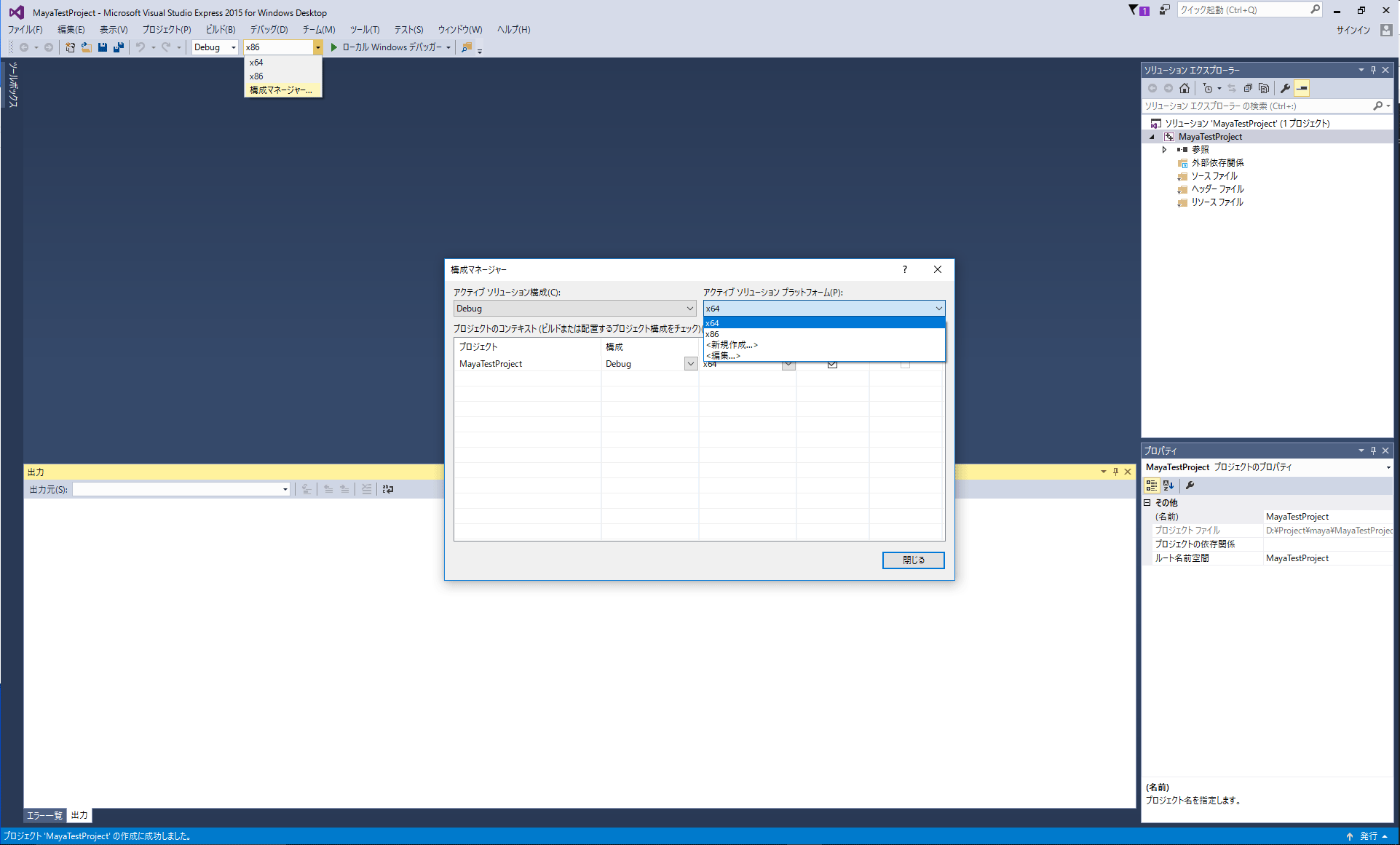
Task: Expand the 参照 node in Solution Explorer
Action: pyautogui.click(x=1164, y=150)
